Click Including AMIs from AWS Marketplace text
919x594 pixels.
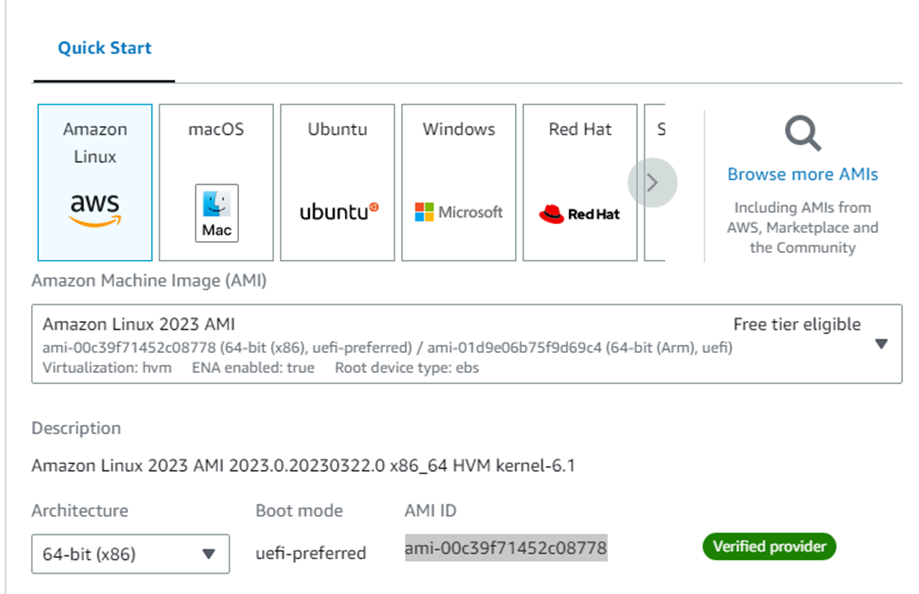tap(802, 228)
